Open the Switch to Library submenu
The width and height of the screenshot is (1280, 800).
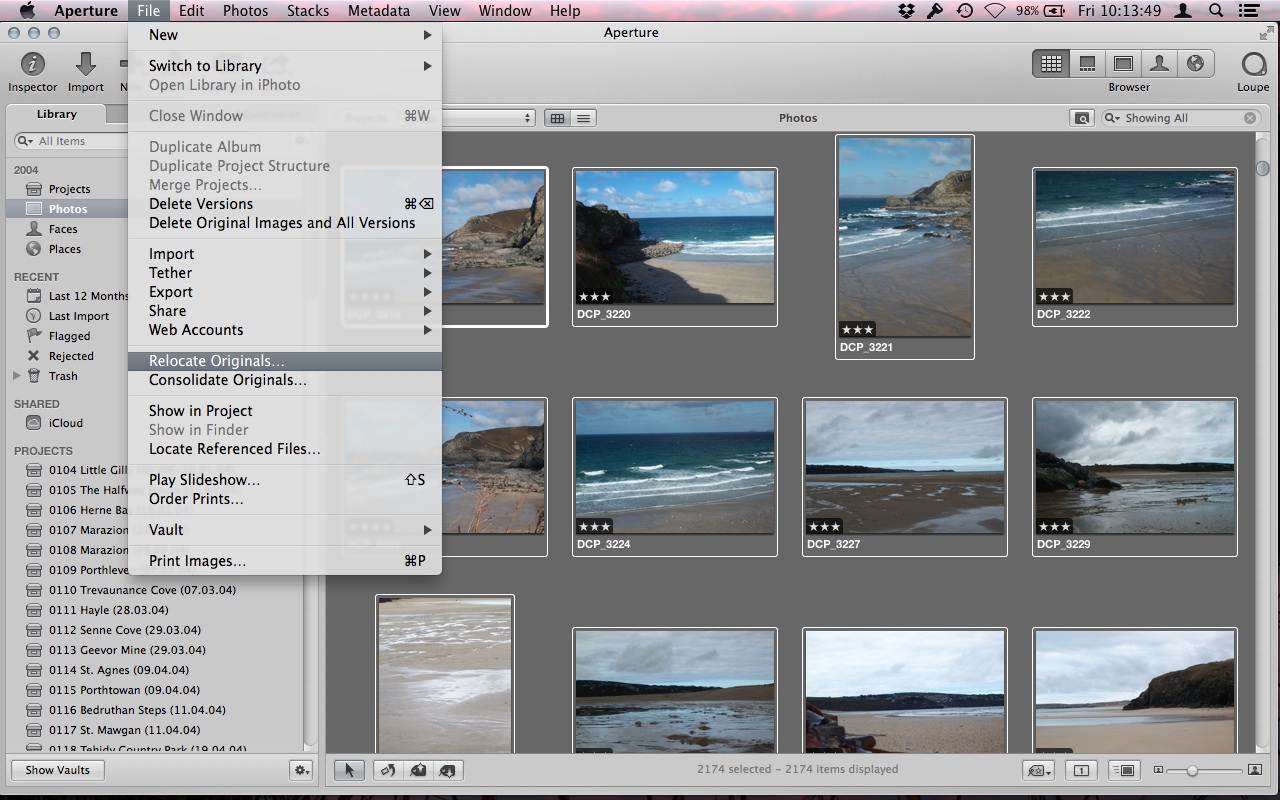(x=285, y=66)
